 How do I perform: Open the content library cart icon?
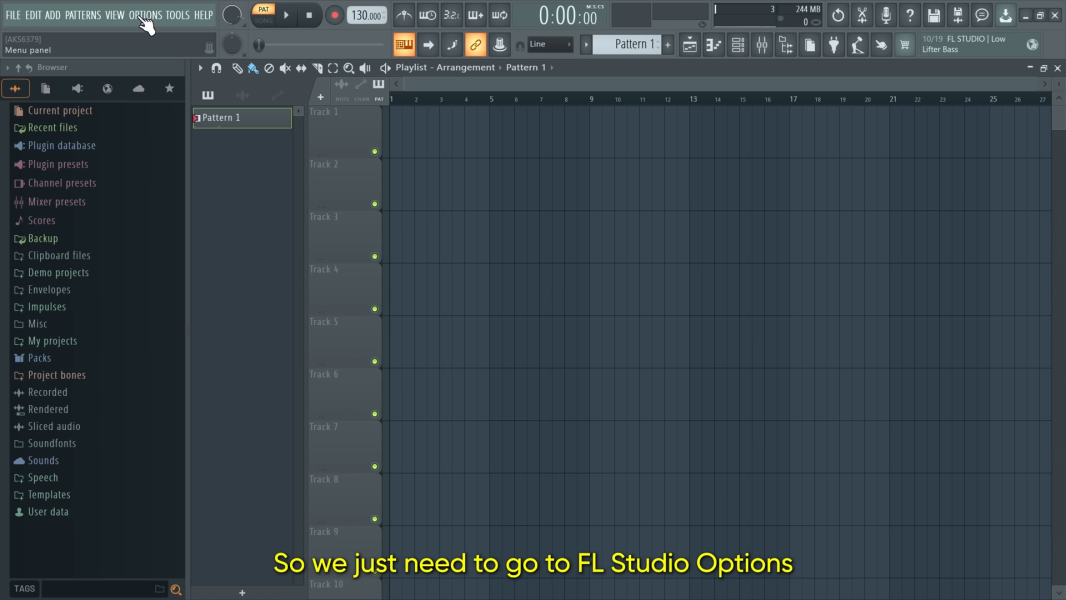tap(904, 45)
